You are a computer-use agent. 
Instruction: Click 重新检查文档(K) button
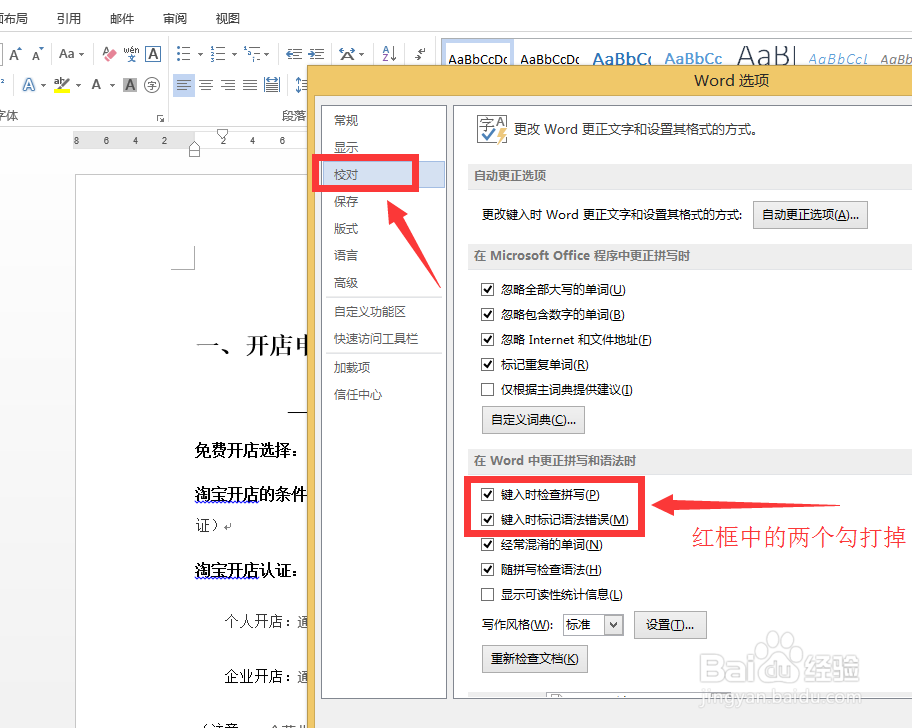535,659
